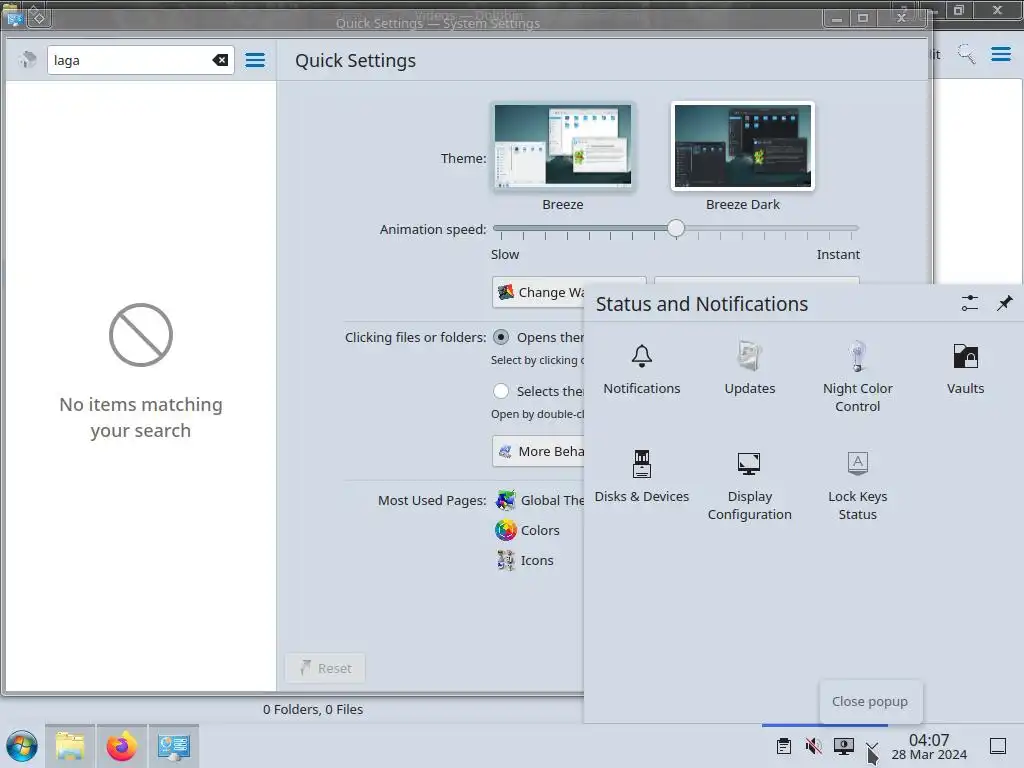Select the Breeze Dark theme thumbnail
The image size is (1024, 768).
pyautogui.click(x=743, y=146)
